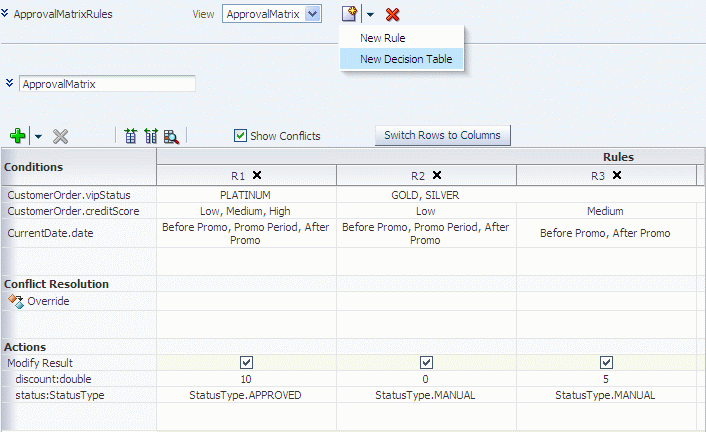Collapse the ApprovalMatrix decision table

(9, 83)
